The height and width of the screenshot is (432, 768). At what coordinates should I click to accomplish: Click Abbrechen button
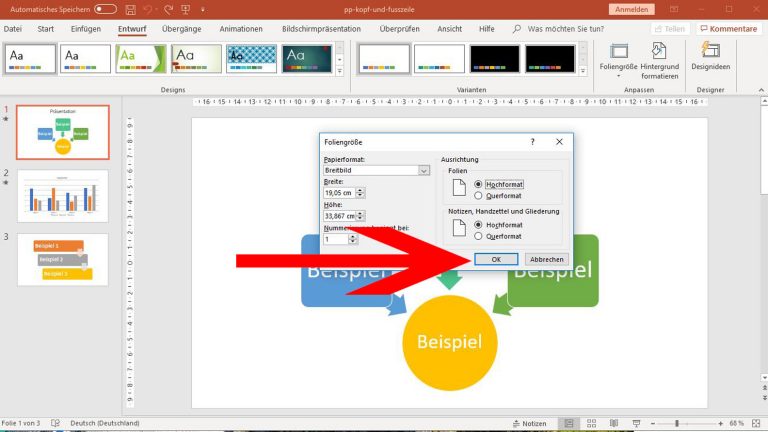pos(547,259)
